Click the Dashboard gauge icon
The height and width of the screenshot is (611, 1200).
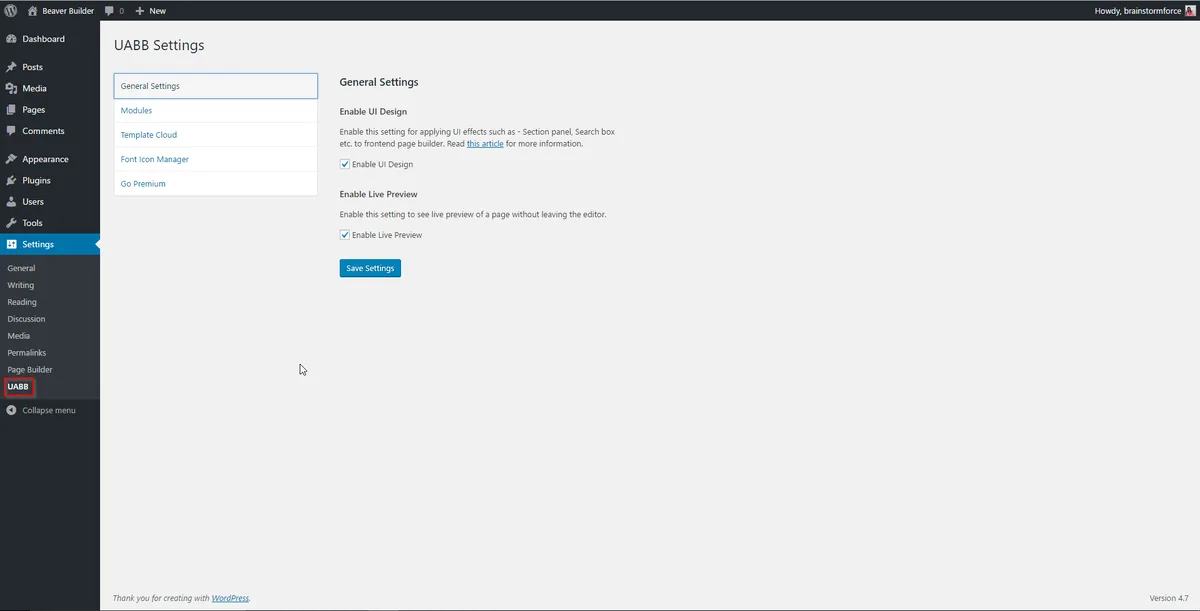(11, 39)
